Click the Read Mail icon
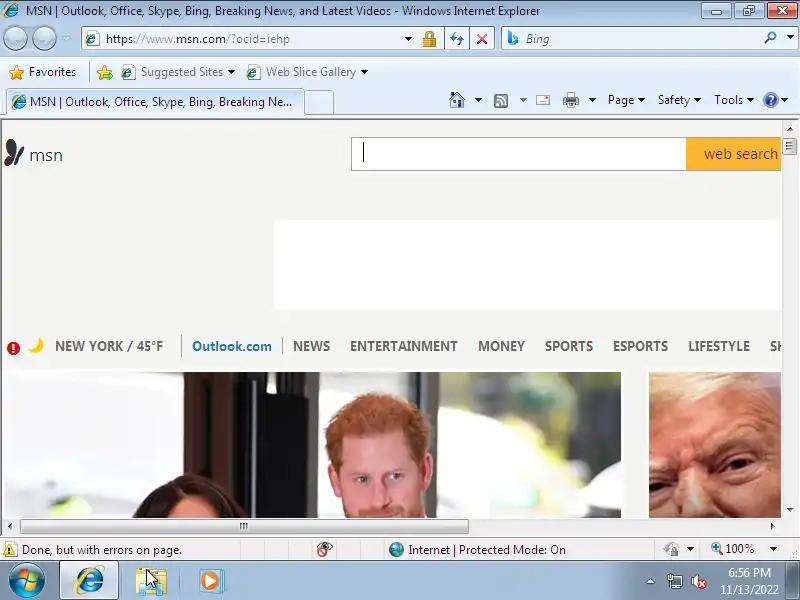Viewport: 800px width, 600px height. (x=543, y=100)
